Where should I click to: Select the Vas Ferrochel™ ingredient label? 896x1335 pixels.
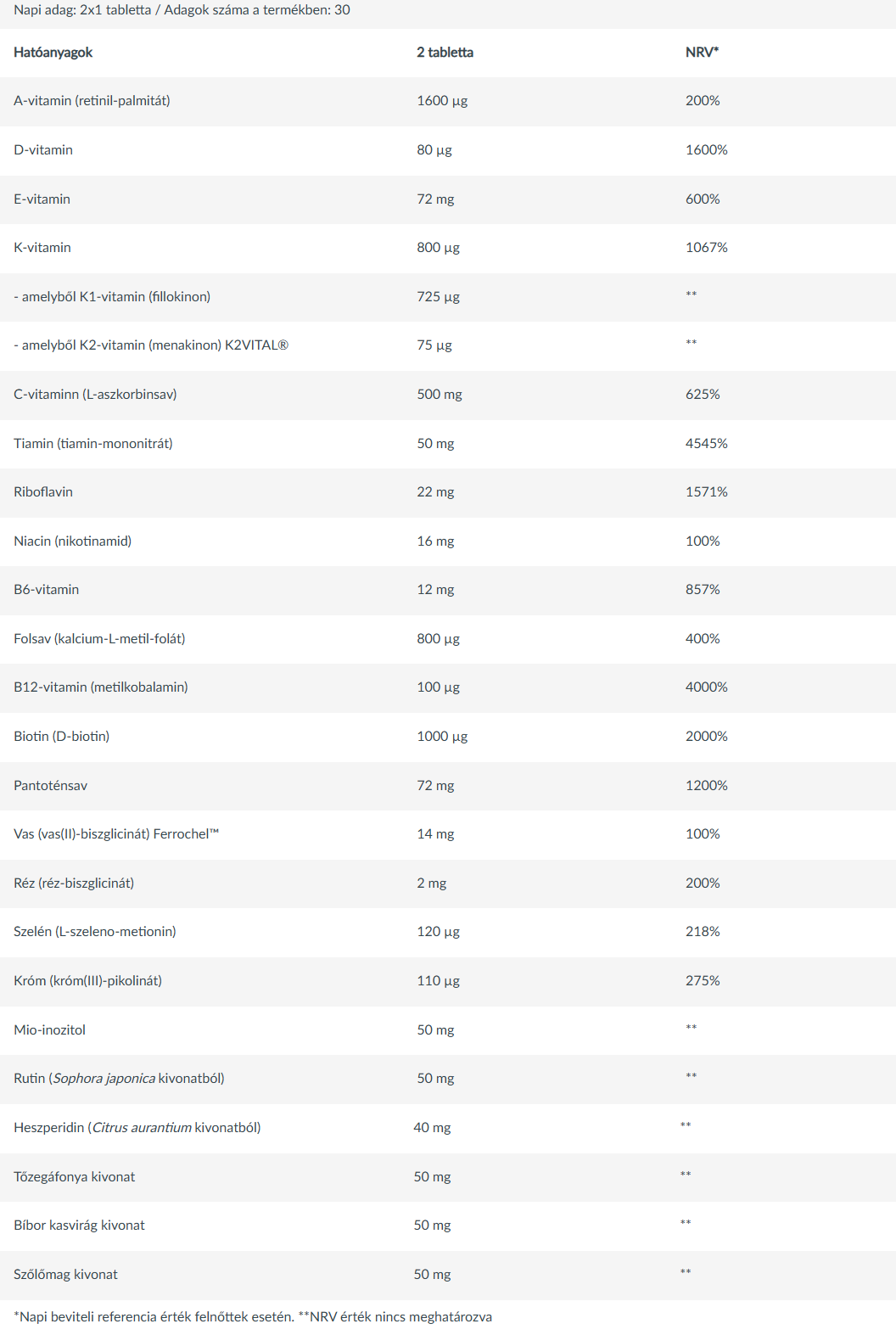tap(116, 834)
